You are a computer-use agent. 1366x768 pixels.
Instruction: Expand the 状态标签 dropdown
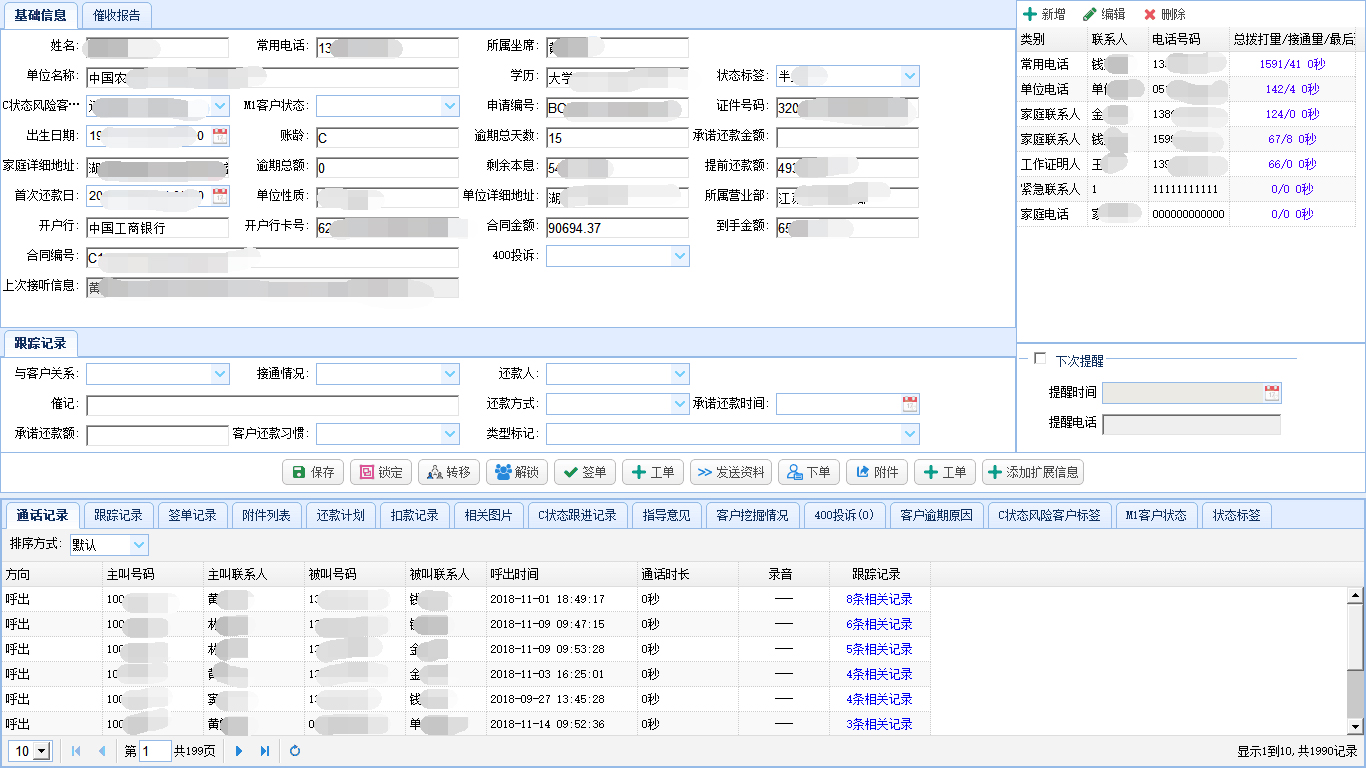[x=910, y=76]
